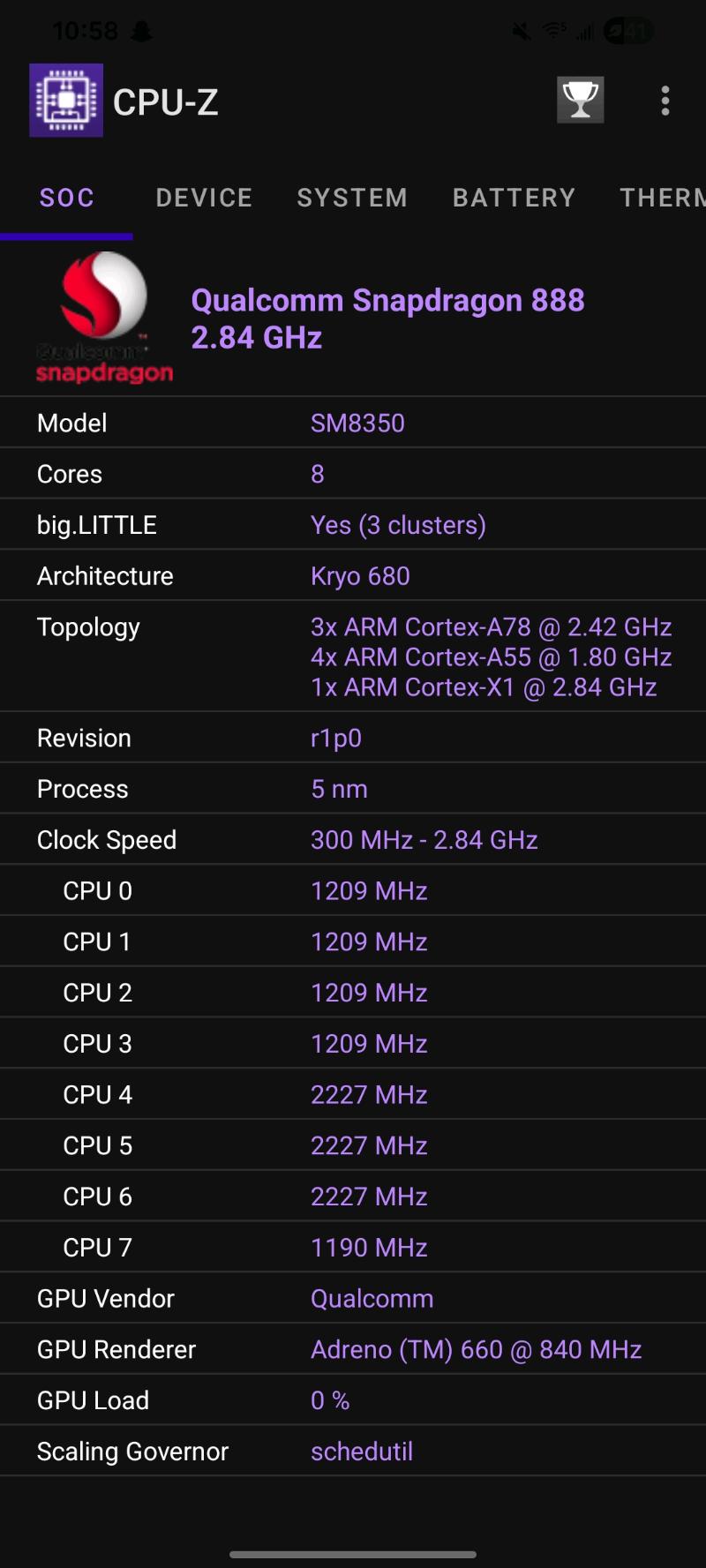The image size is (706, 1568).
Task: Click the Qualcomm Snapdragon logo image
Action: (x=104, y=318)
